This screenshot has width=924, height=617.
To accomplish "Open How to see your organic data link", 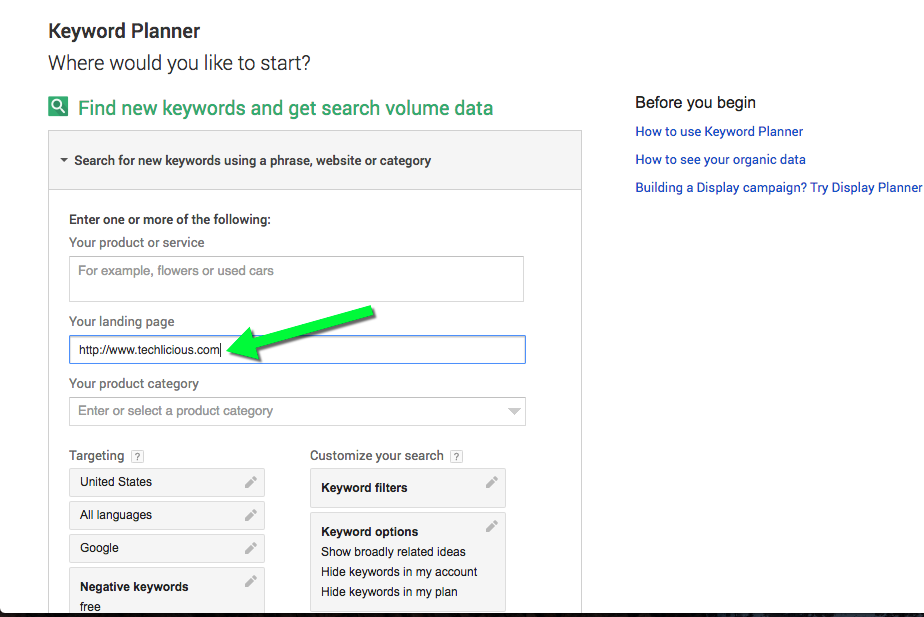I will coord(720,160).
